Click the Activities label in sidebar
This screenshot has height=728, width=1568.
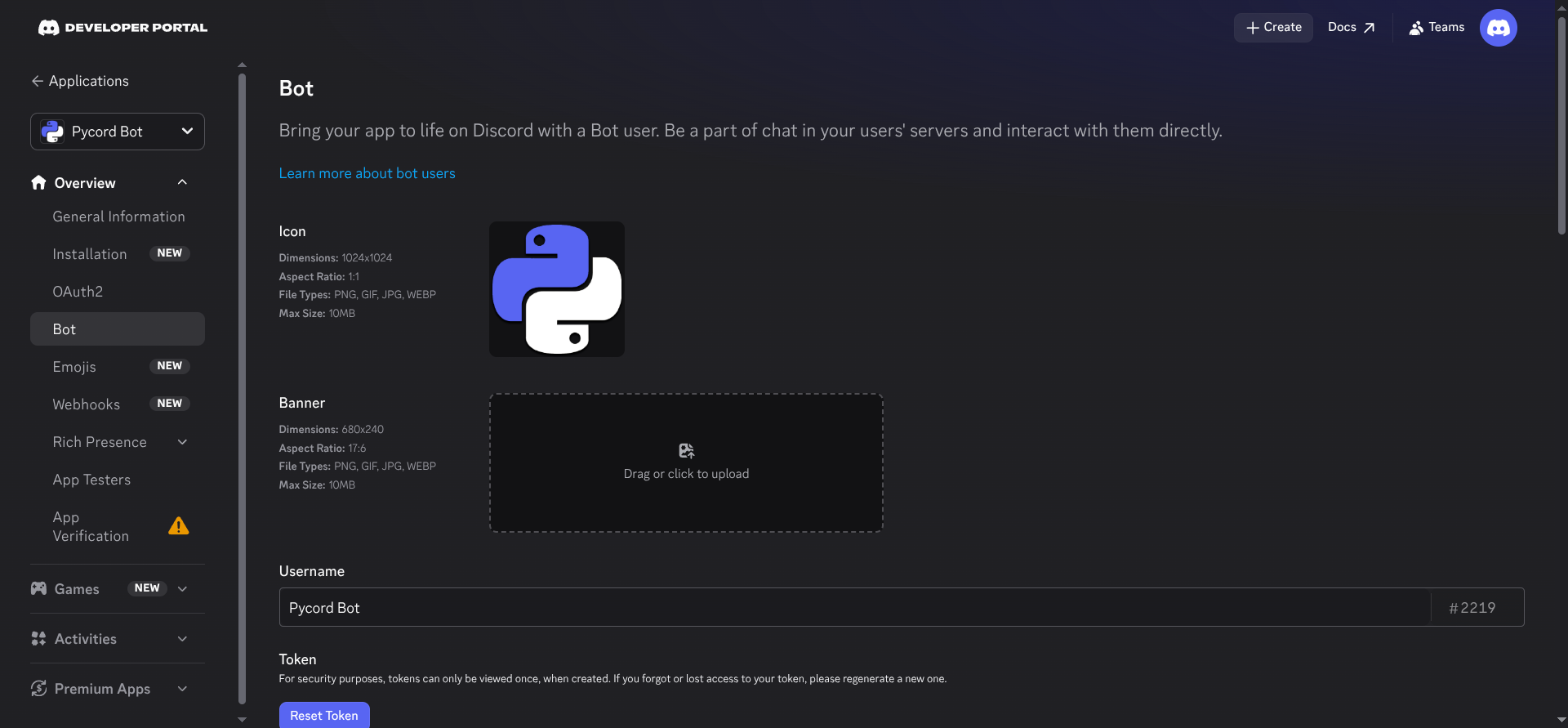pos(85,639)
